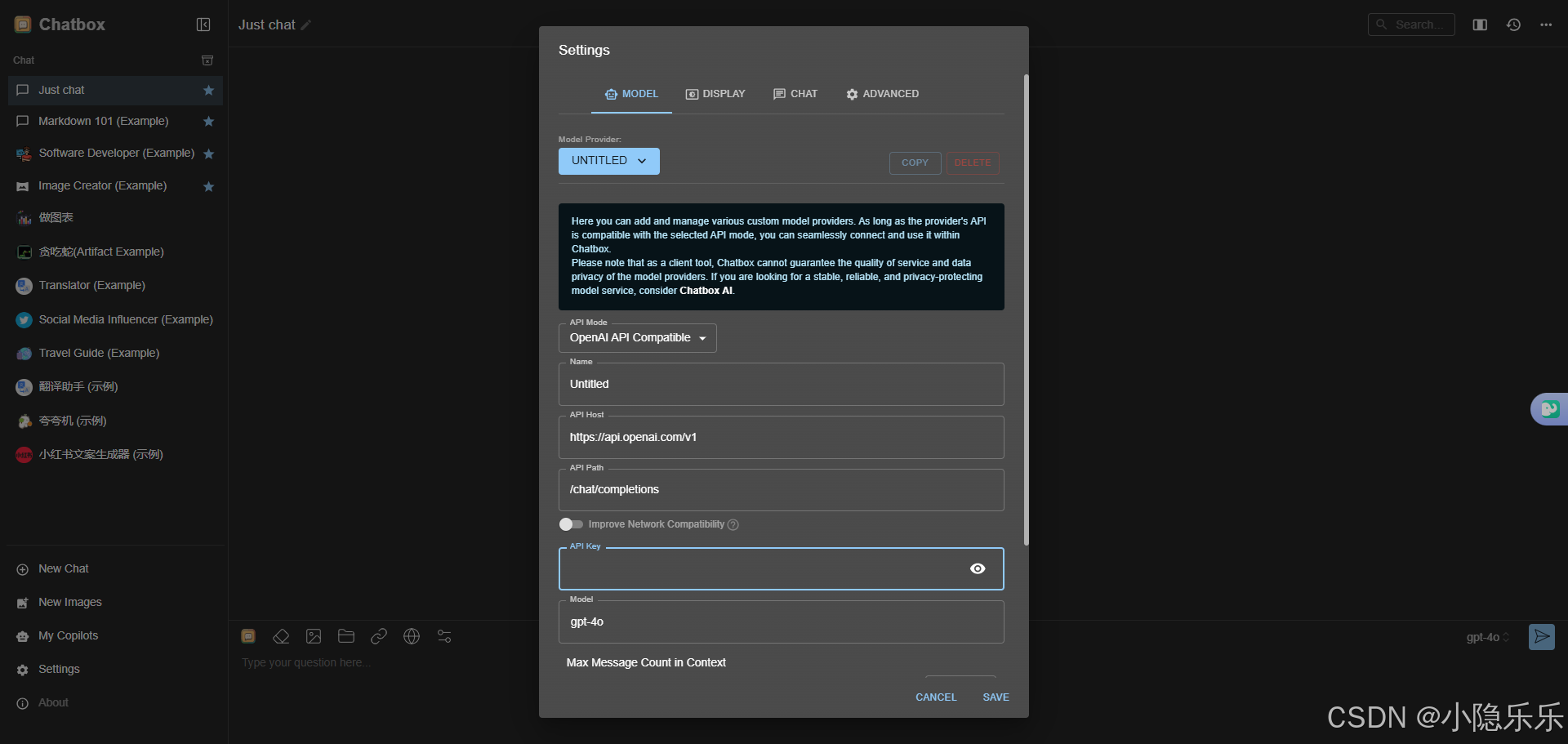Unstar Software Developer (Example) chat
The width and height of the screenshot is (1568, 744).
click(x=208, y=154)
